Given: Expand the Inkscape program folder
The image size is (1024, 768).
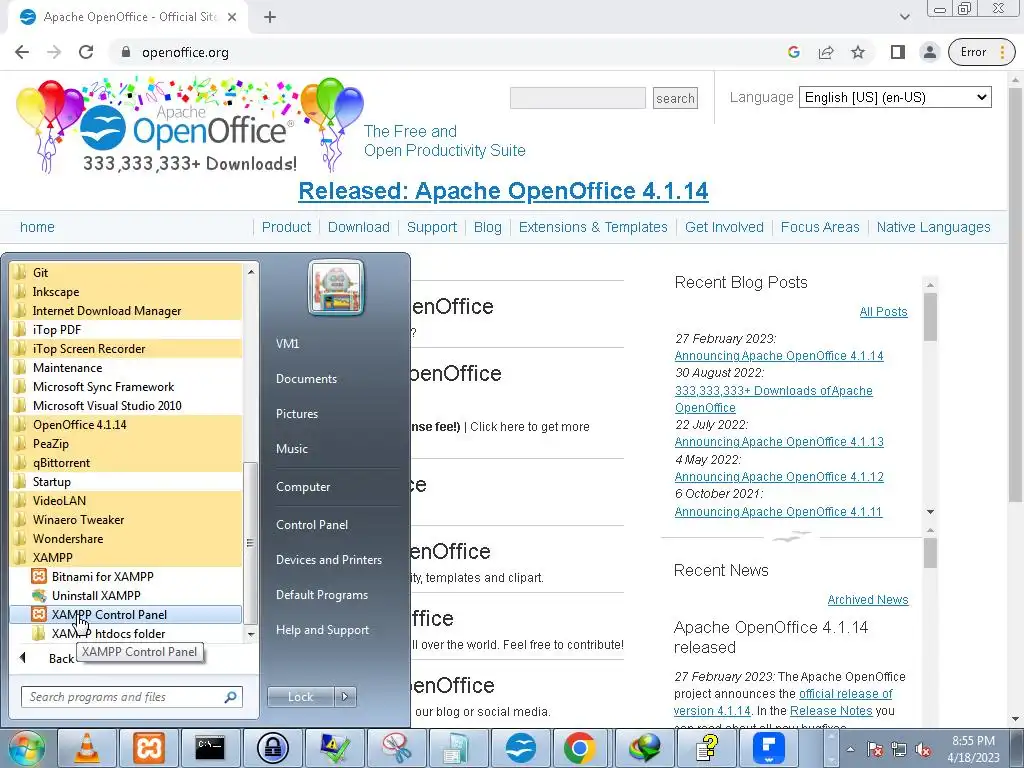Looking at the screenshot, I should tap(125, 291).
